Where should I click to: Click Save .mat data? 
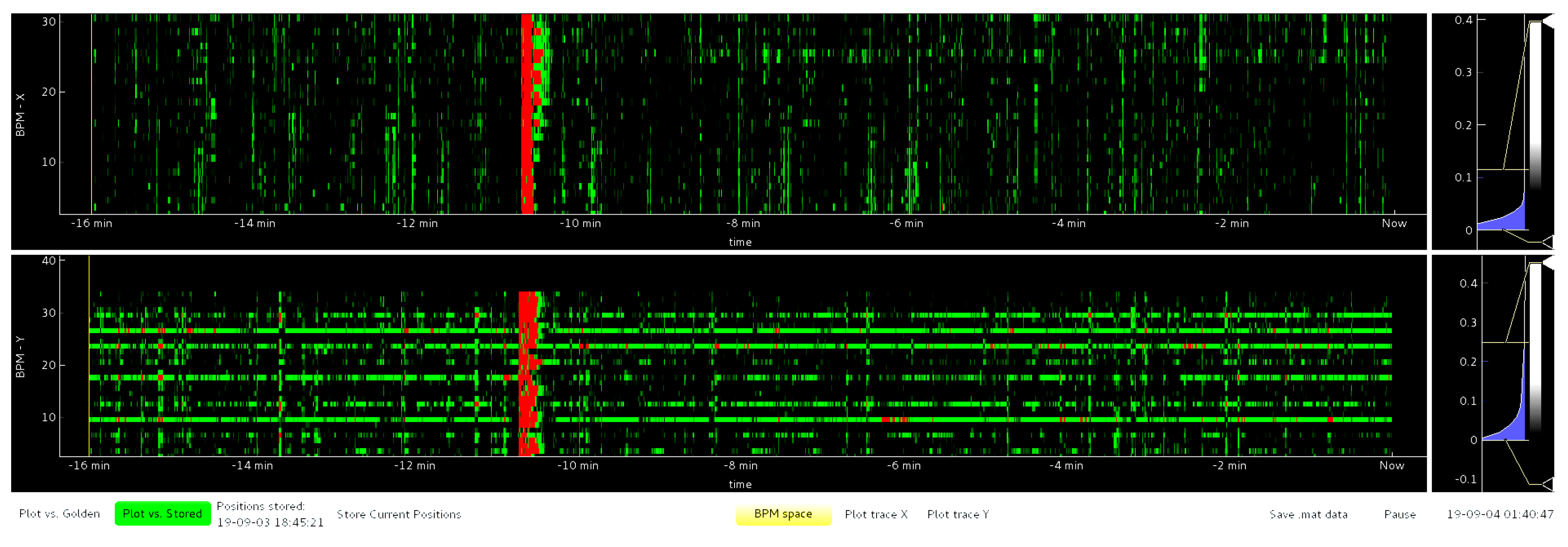1308,514
